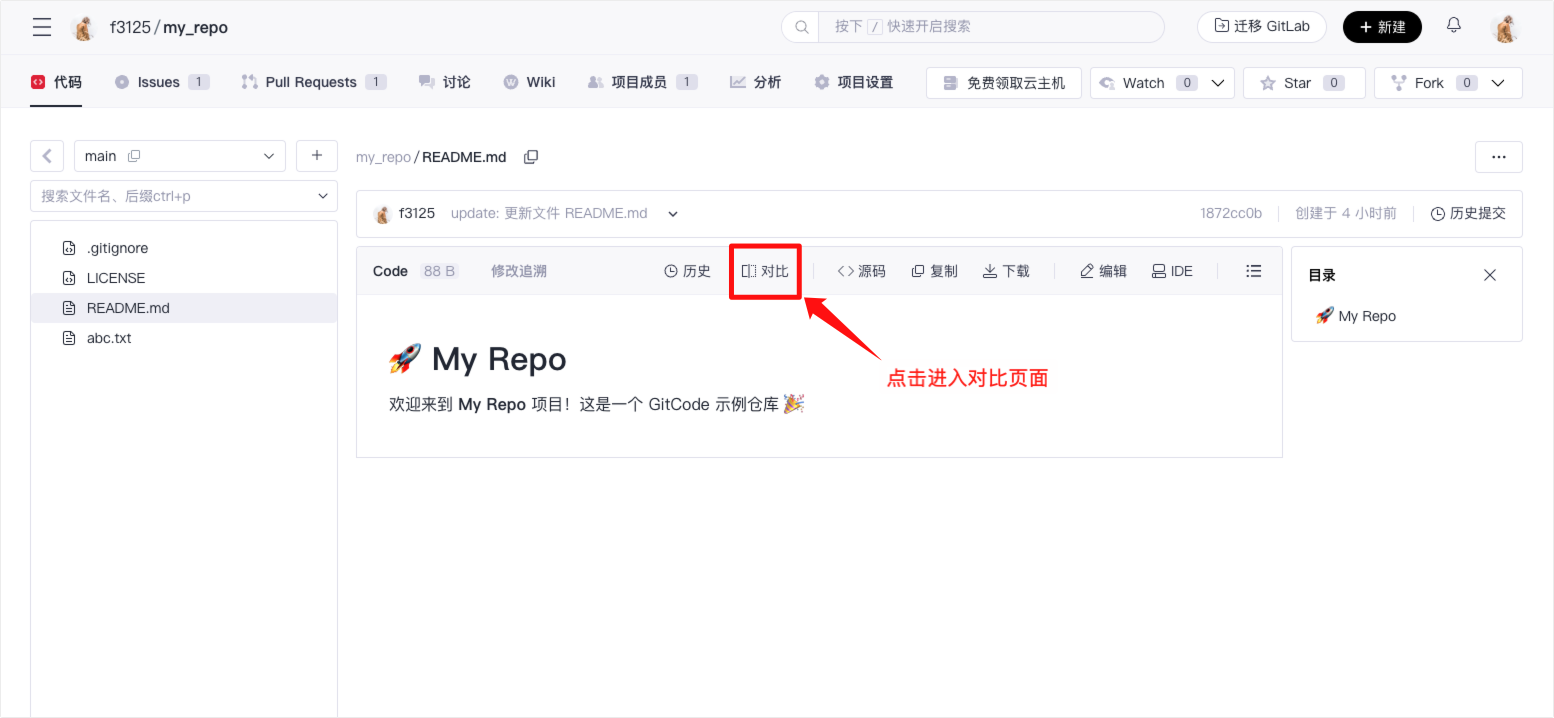The image size is (1554, 718).
Task: Switch to Pull Requests tab
Action: [x=312, y=82]
